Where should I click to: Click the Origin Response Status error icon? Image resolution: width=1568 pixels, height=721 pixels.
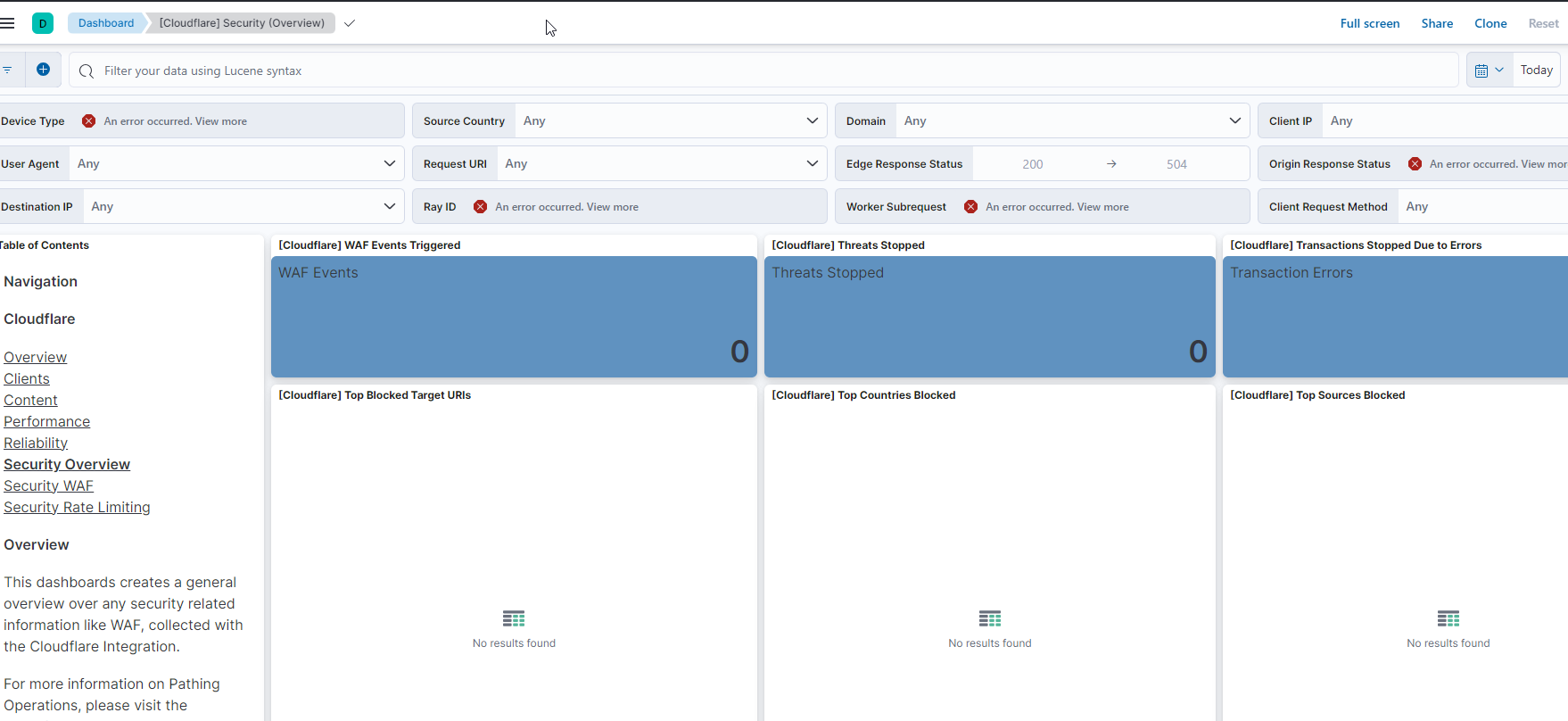[1415, 164]
